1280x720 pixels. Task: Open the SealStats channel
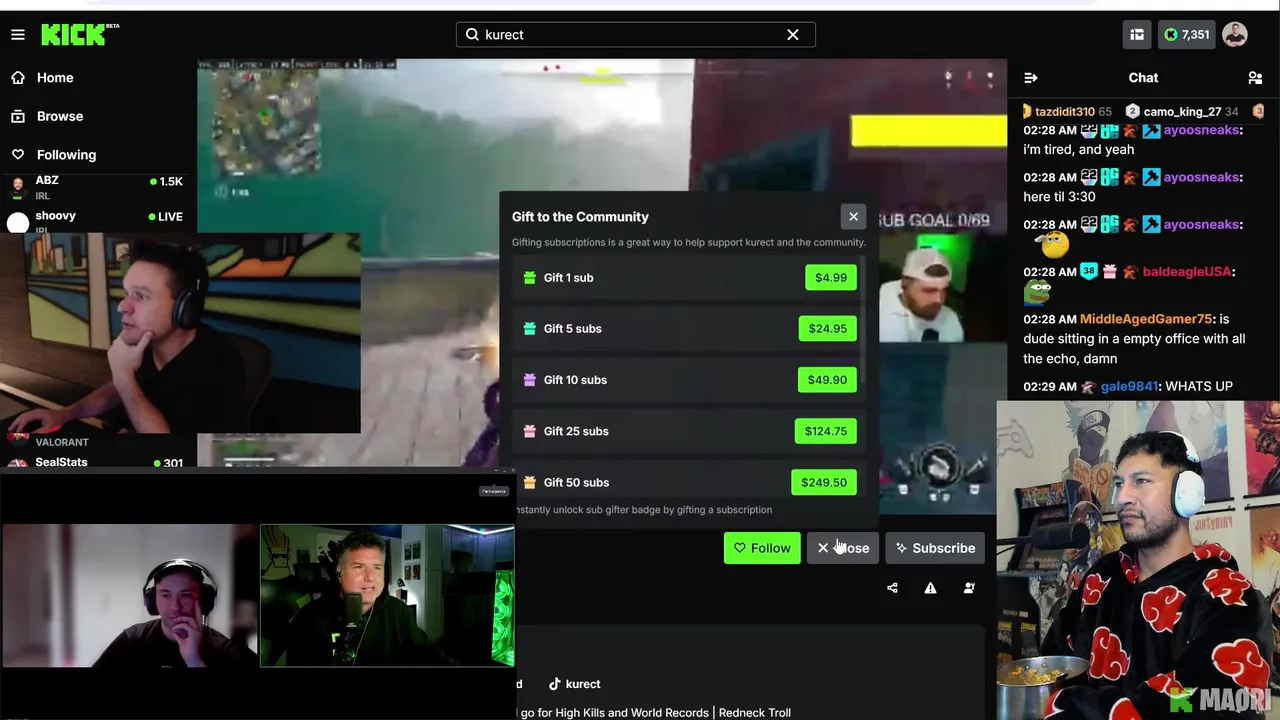coord(95,462)
